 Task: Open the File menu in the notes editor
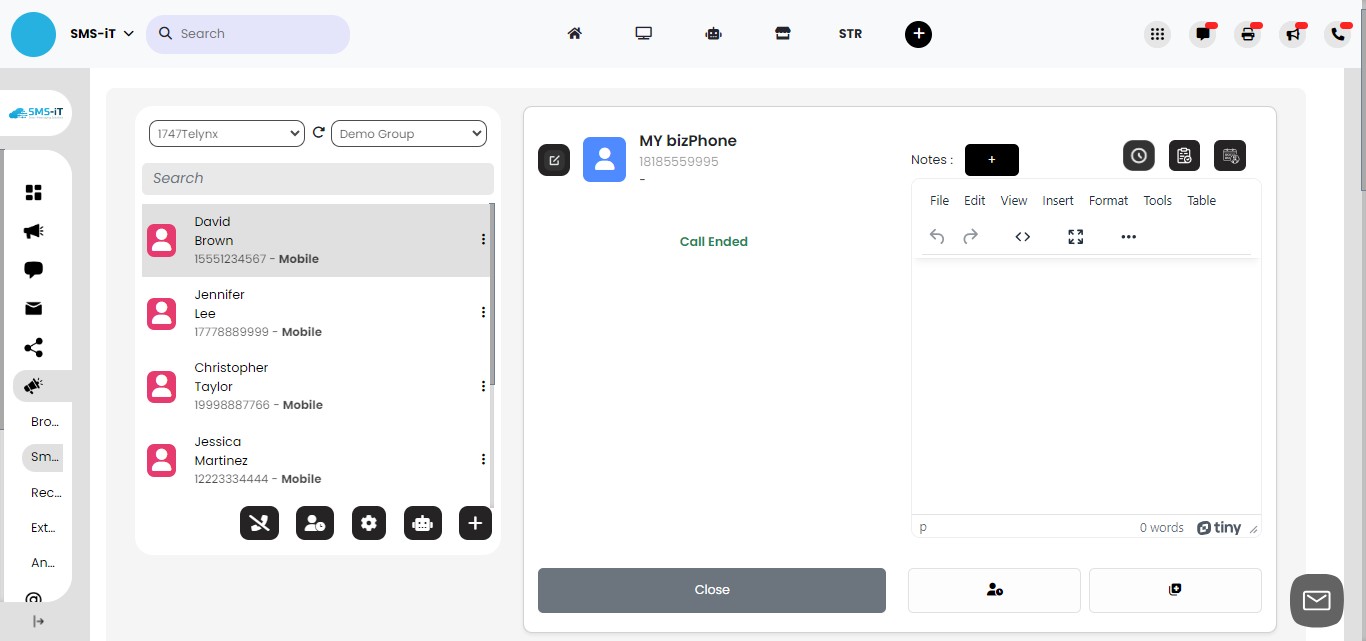click(939, 200)
